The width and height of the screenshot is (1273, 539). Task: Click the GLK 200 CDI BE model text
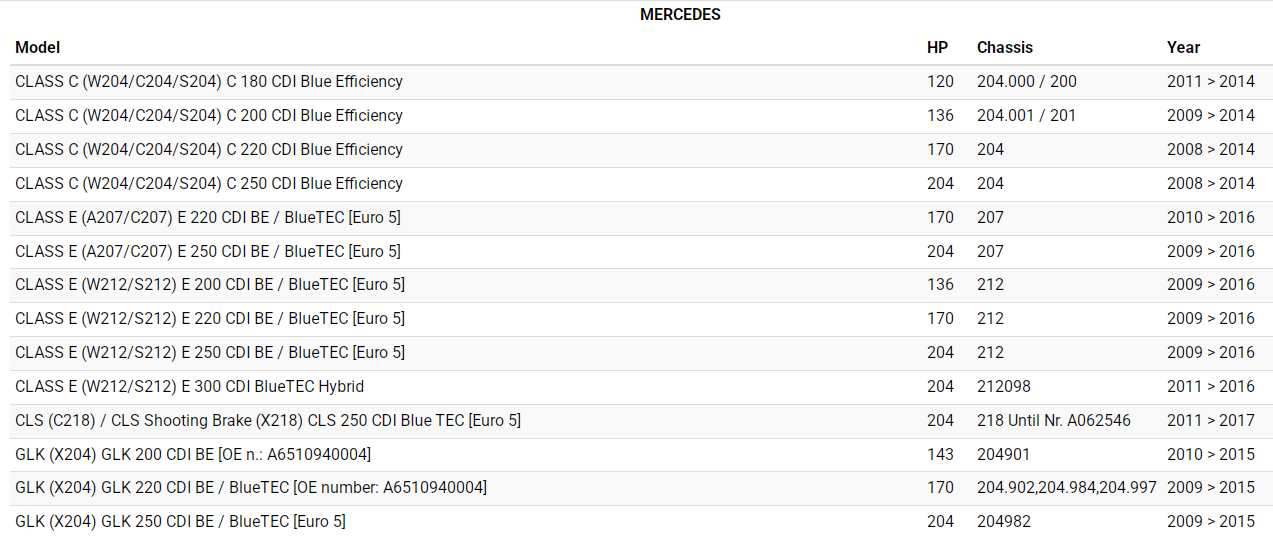coord(193,454)
